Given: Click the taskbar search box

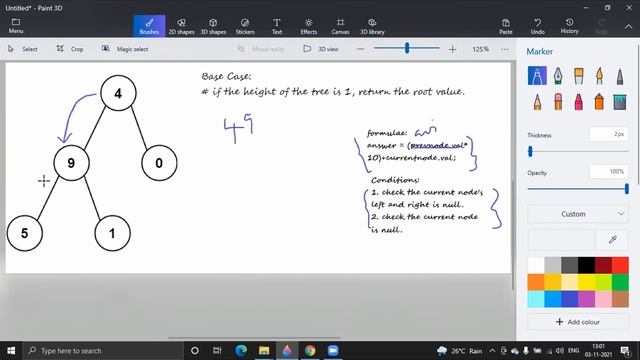Looking at the screenshot, I should click(x=102, y=351).
